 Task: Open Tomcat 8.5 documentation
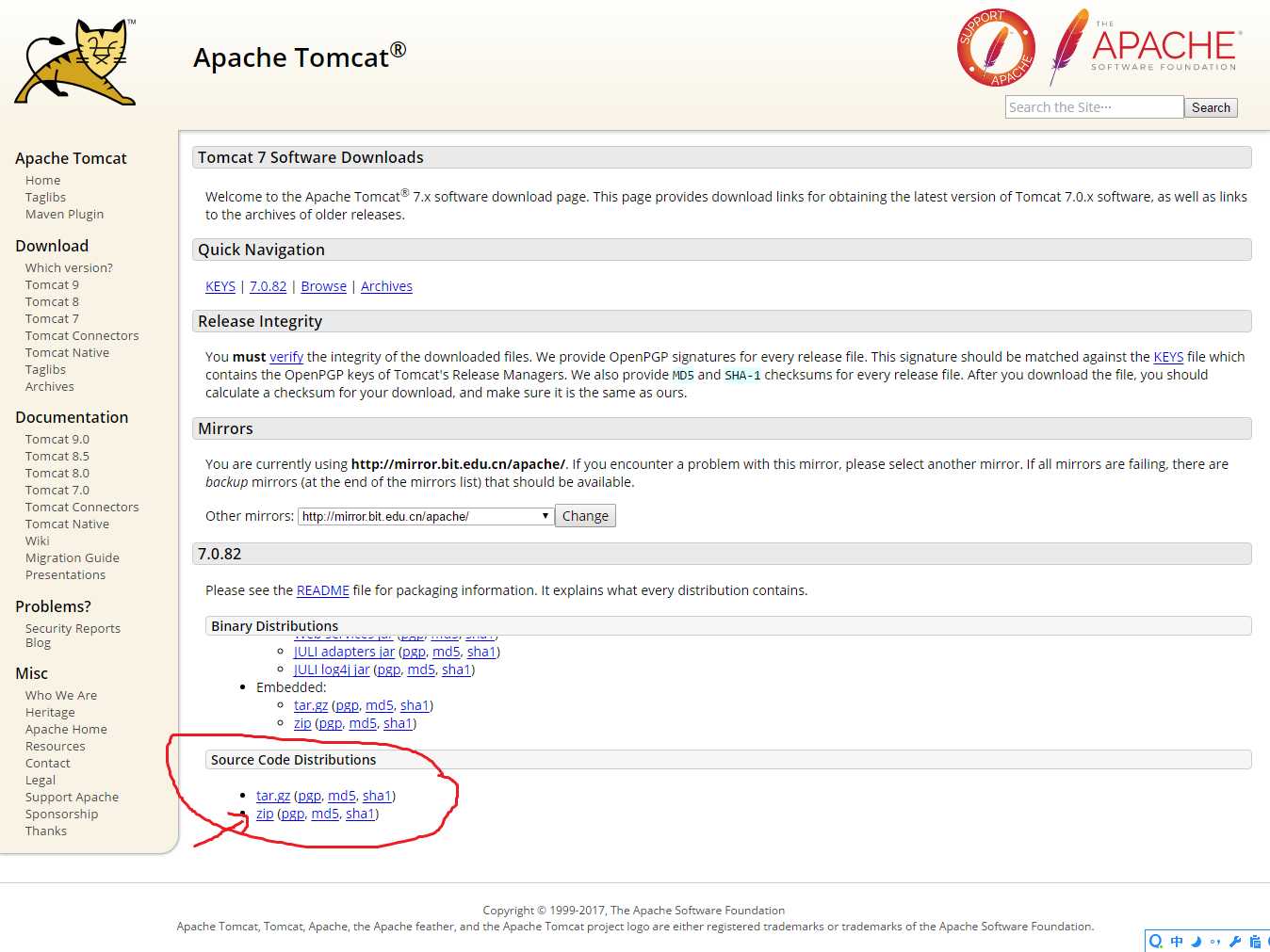click(57, 456)
